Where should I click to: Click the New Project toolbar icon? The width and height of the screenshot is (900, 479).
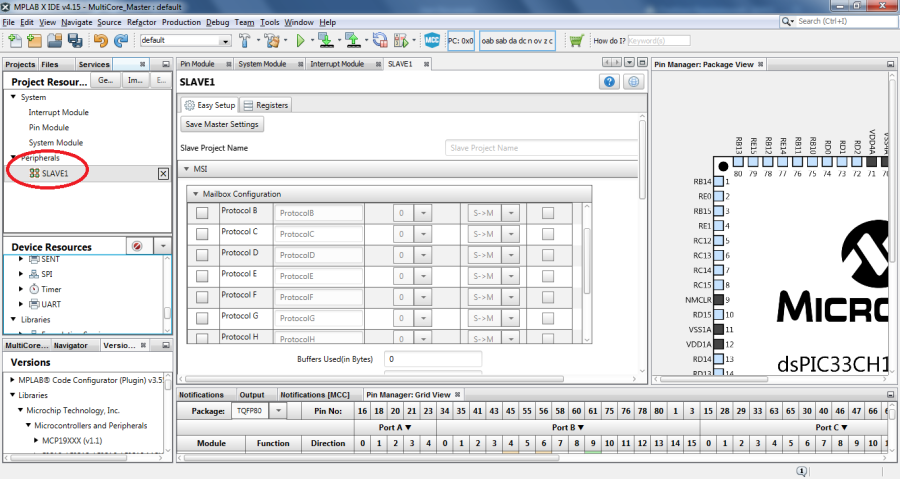pos(35,41)
